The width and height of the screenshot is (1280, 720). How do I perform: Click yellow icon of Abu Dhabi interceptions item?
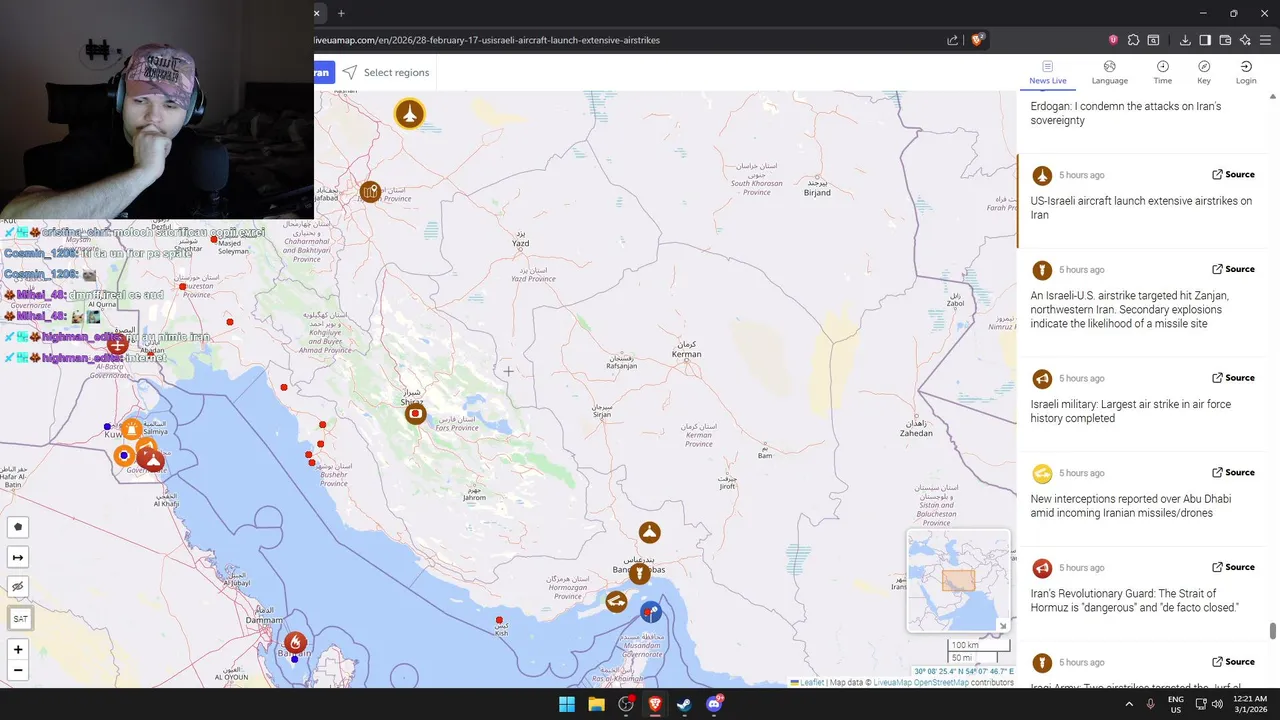pos(1042,473)
